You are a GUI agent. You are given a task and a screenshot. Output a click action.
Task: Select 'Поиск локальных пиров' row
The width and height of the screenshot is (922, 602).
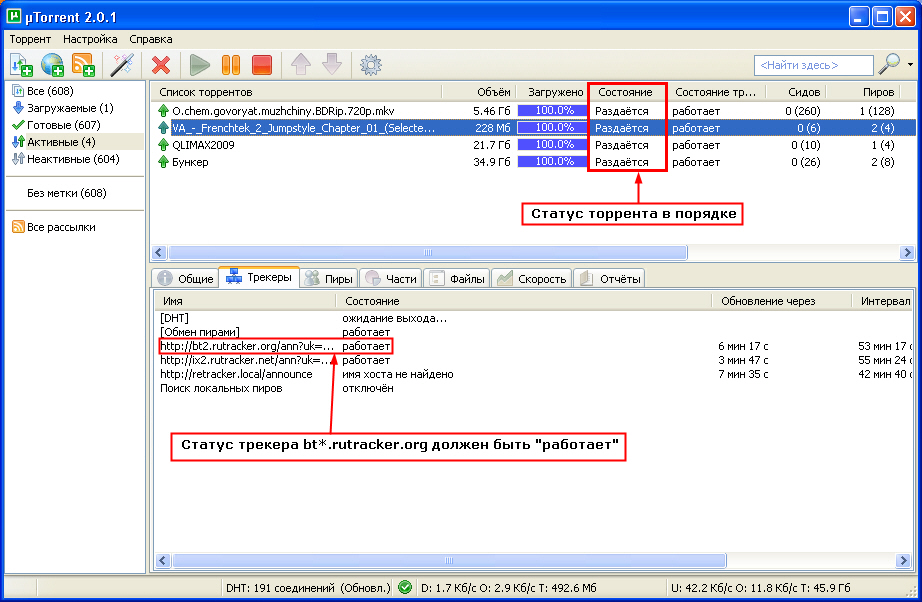point(221,389)
